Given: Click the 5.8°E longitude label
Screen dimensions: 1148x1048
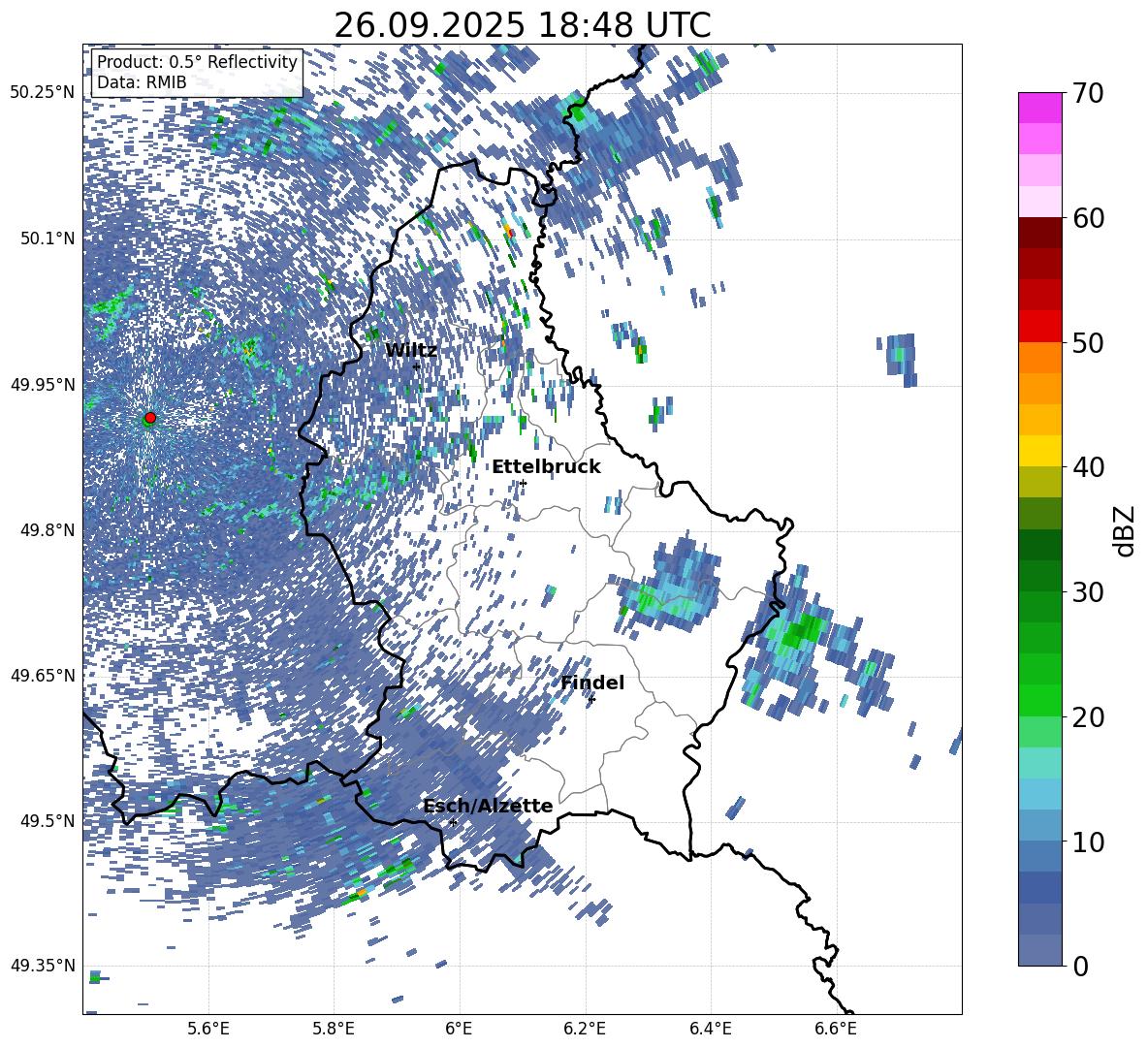Looking at the screenshot, I should tap(334, 1029).
